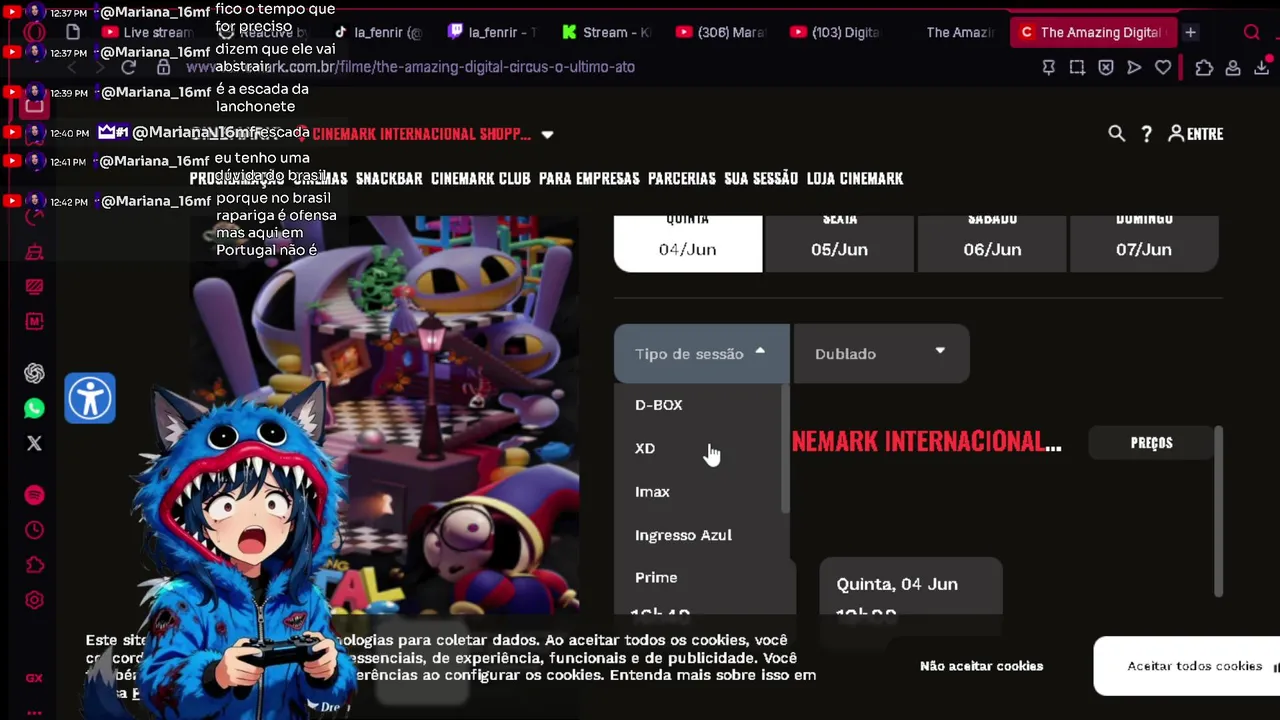Open the Sua Sessão menu item
Image resolution: width=1280 pixels, height=720 pixels.
point(761,179)
